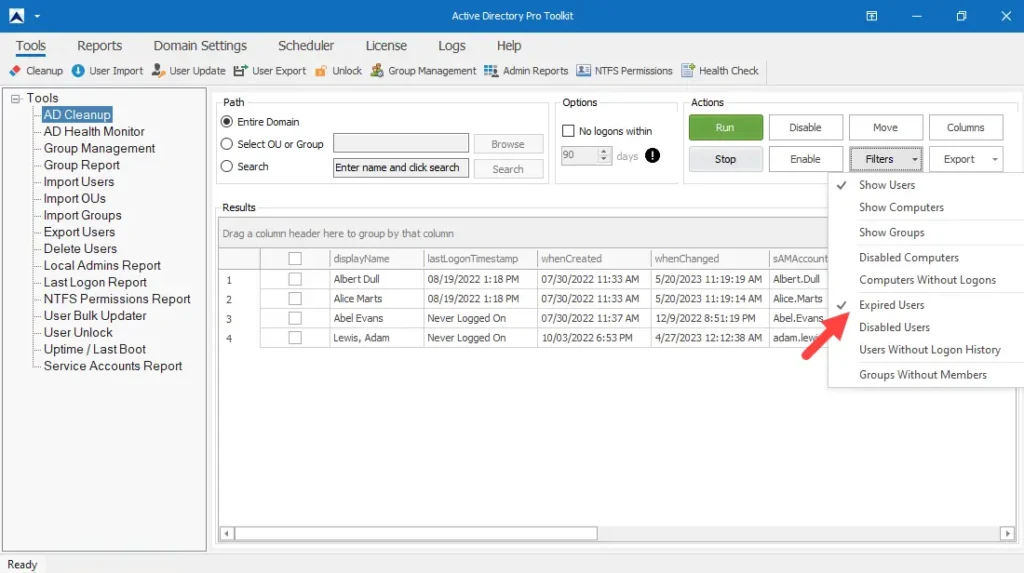The image size is (1024, 573).
Task: Choose Disabled Computers filter
Action: [x=925, y=257]
